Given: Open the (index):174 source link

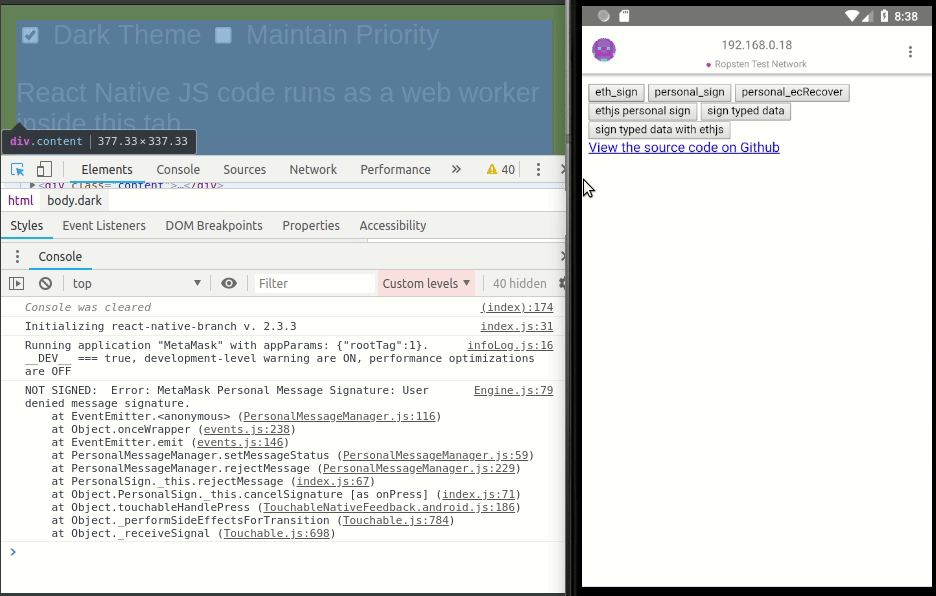Looking at the screenshot, I should pos(517,308).
